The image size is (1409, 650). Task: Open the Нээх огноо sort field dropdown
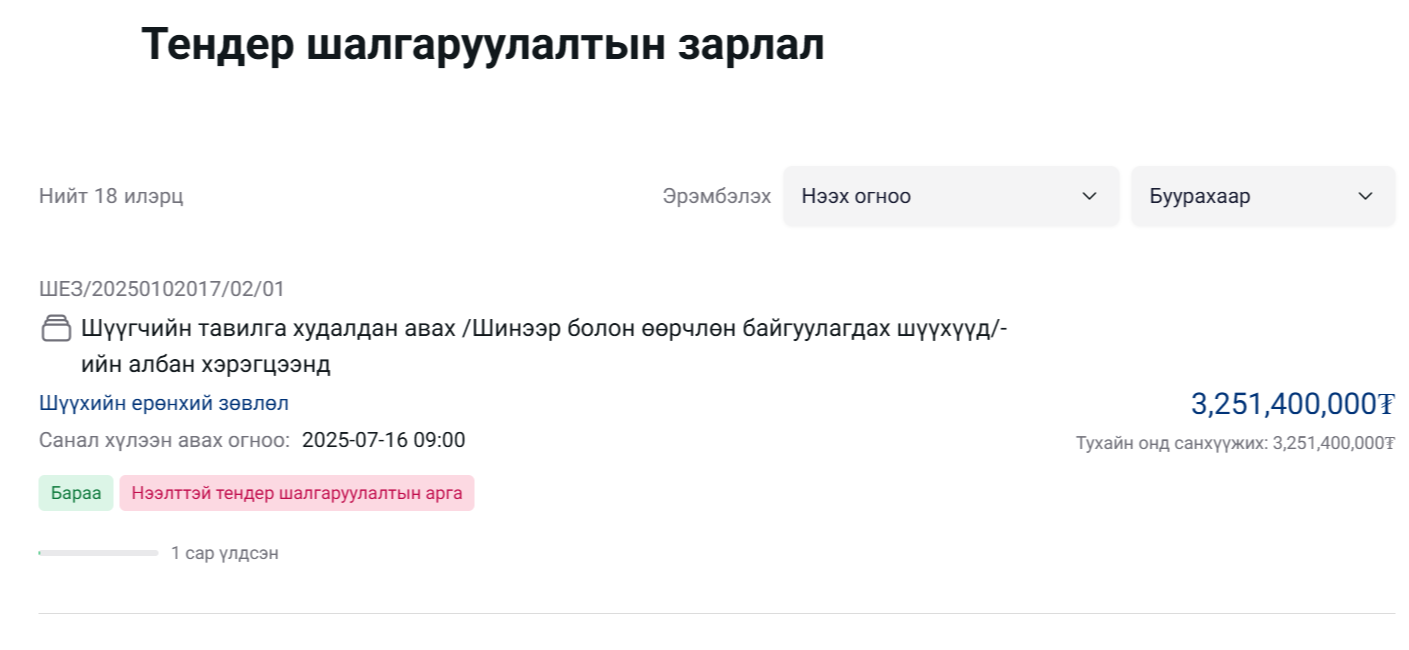pos(951,196)
